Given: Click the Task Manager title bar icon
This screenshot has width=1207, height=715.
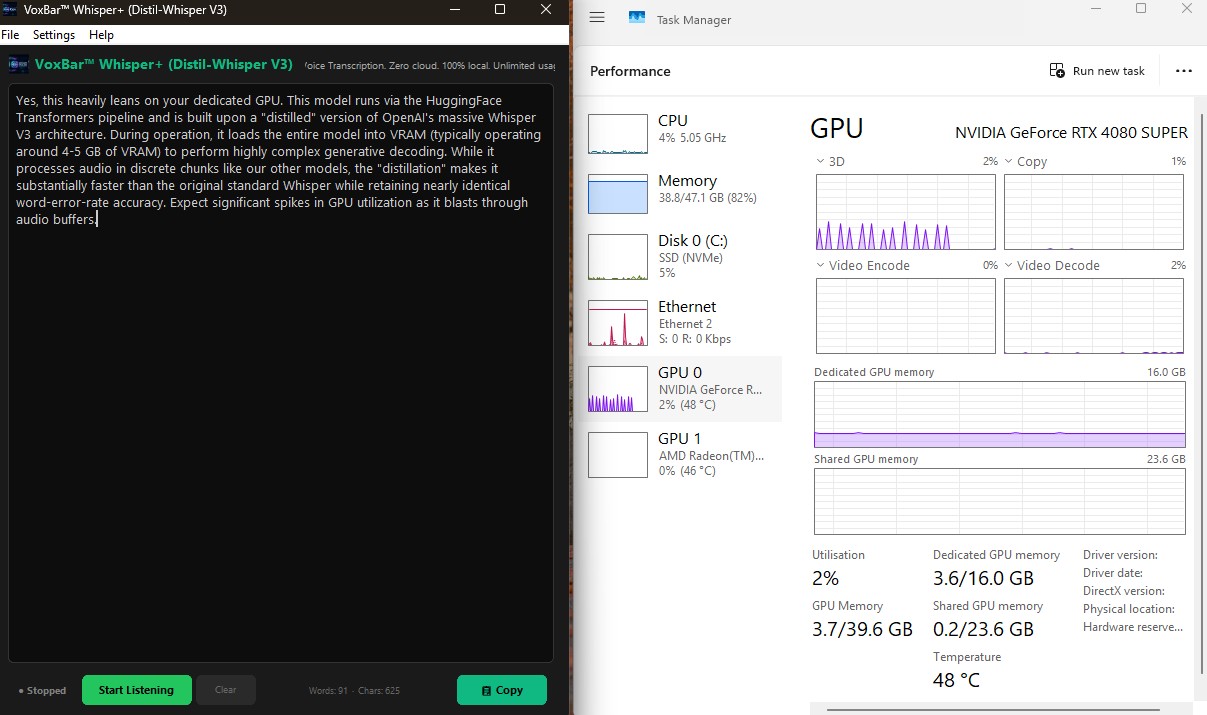Looking at the screenshot, I should point(636,17).
